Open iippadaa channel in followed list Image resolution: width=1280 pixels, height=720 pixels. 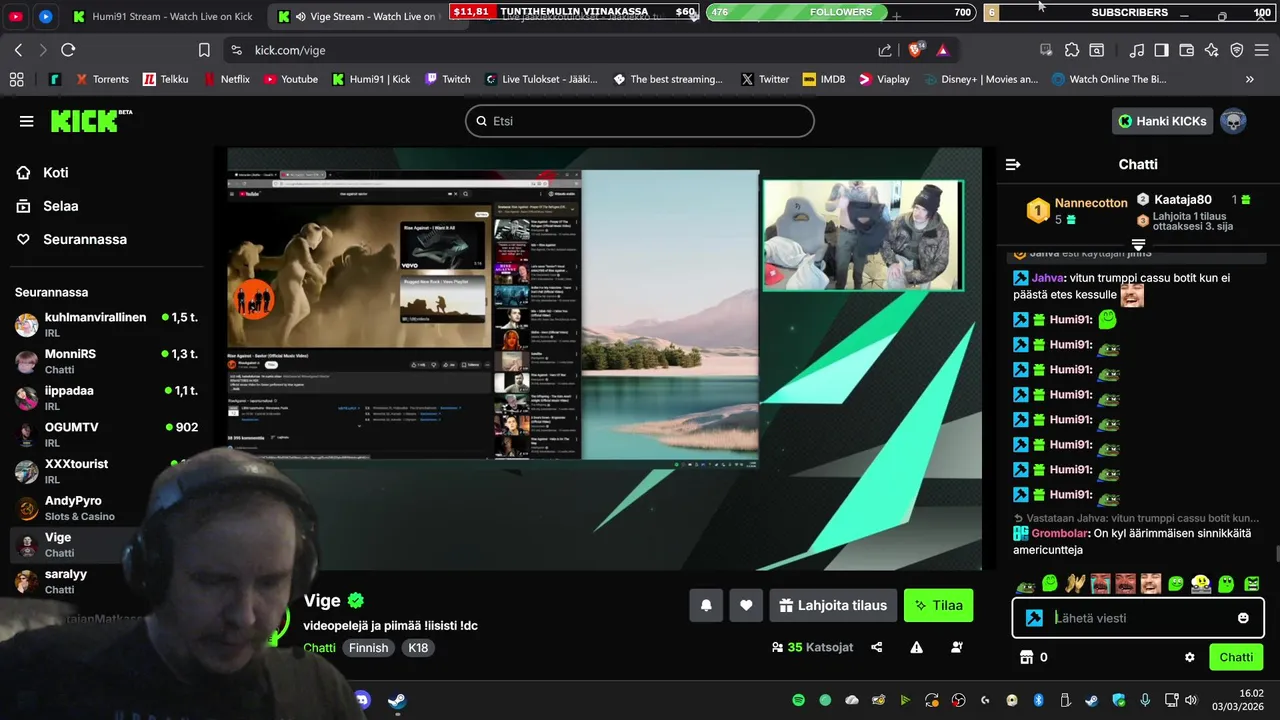click(106, 398)
